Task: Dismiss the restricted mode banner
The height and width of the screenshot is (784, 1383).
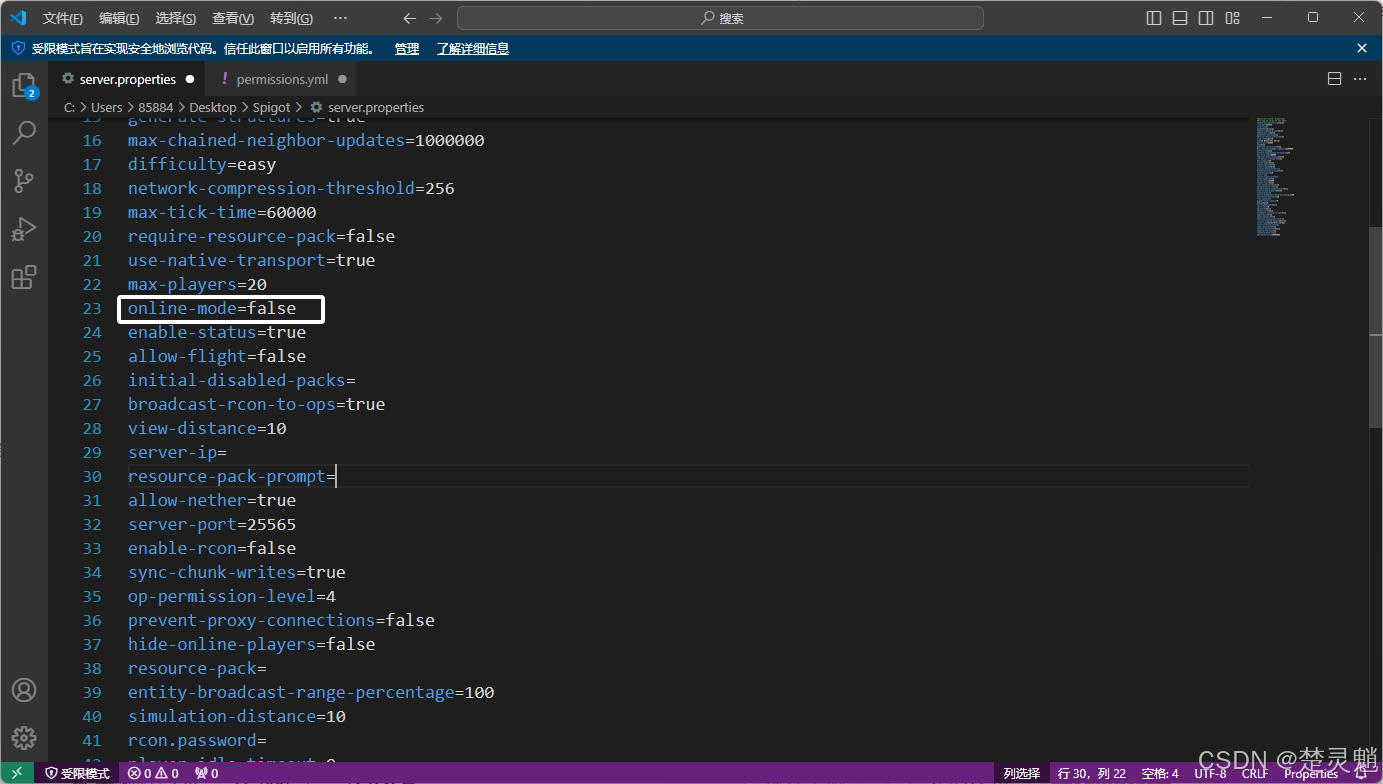Action: click(x=1362, y=48)
